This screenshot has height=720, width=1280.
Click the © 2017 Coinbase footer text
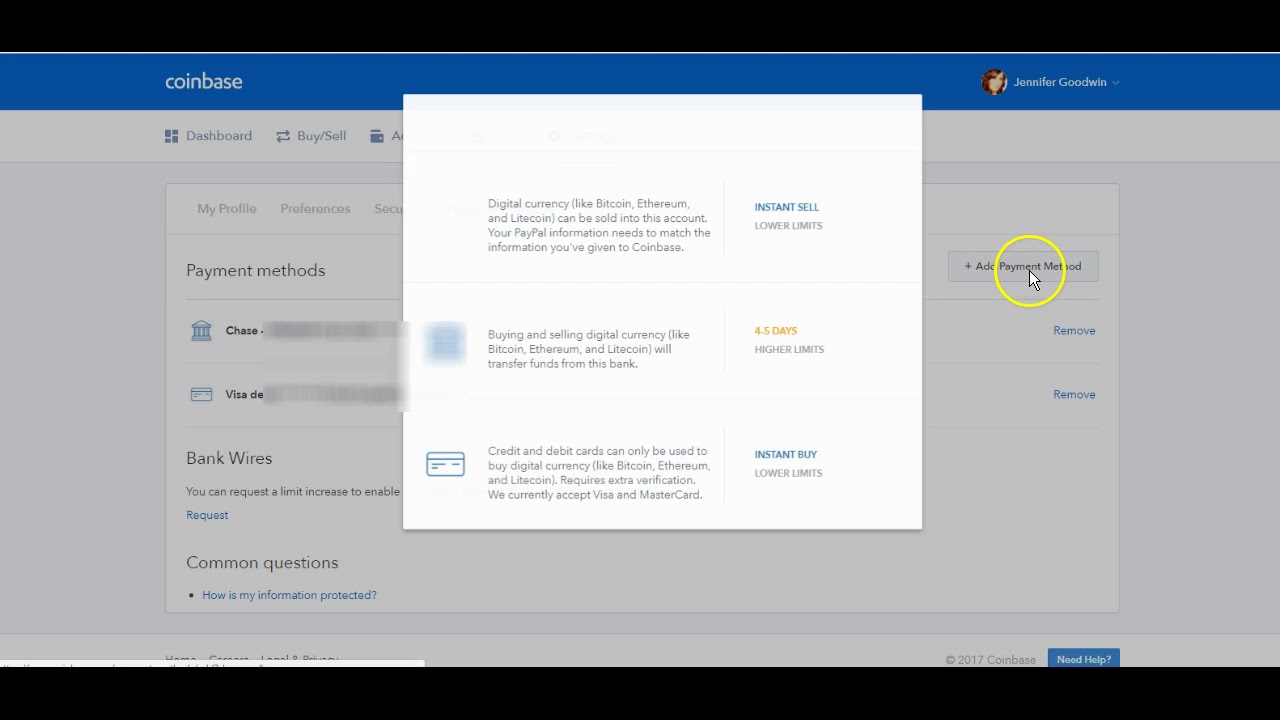point(990,660)
